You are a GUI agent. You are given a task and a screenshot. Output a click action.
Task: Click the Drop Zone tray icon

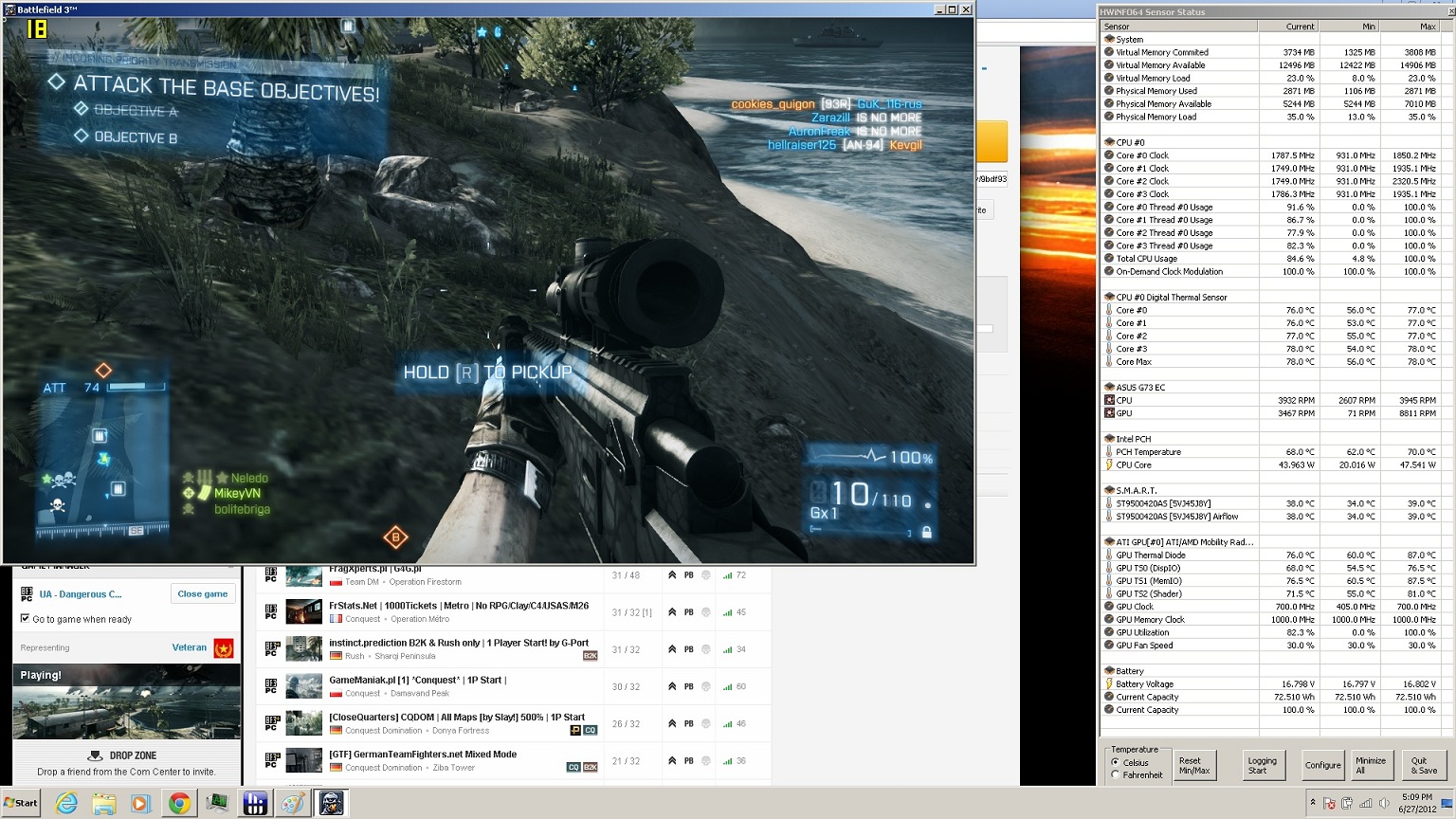click(x=95, y=755)
